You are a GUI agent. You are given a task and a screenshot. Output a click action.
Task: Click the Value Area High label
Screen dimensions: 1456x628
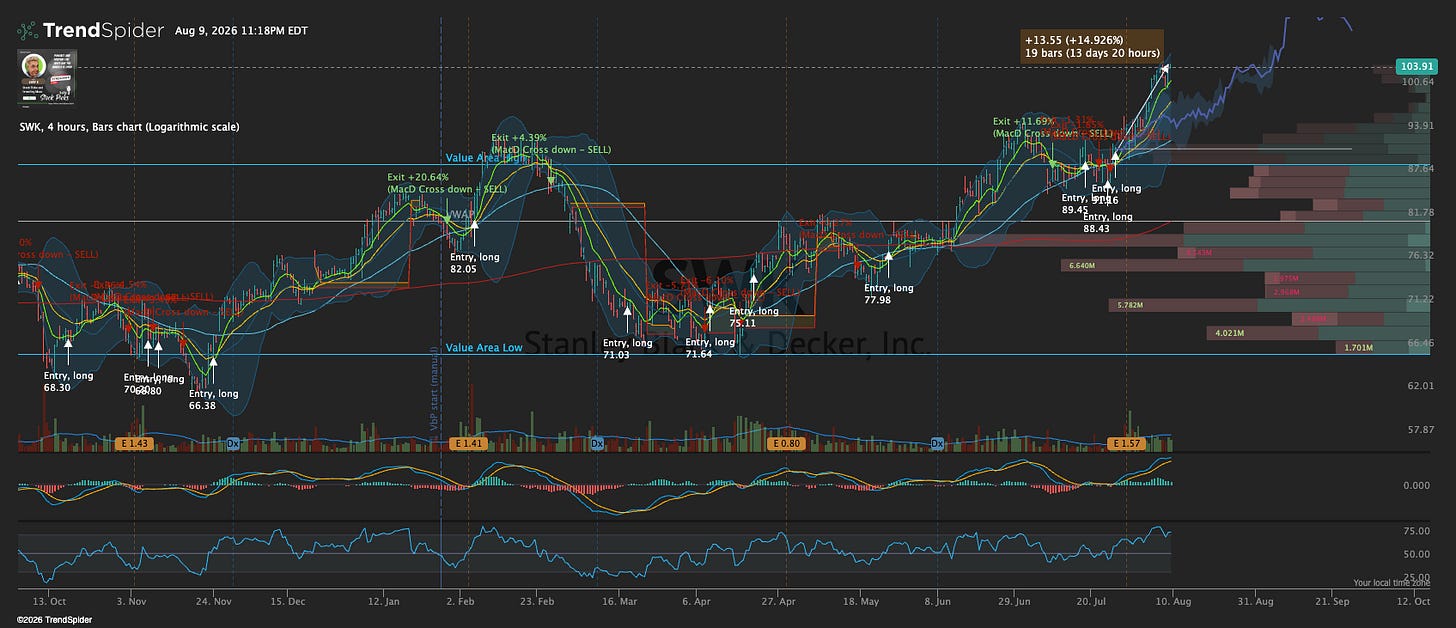(484, 158)
